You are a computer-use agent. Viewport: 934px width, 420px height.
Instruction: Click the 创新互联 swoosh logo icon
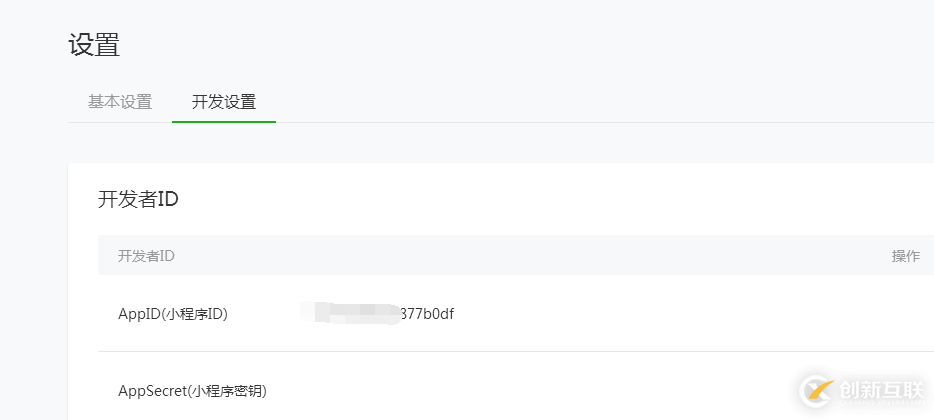820,392
